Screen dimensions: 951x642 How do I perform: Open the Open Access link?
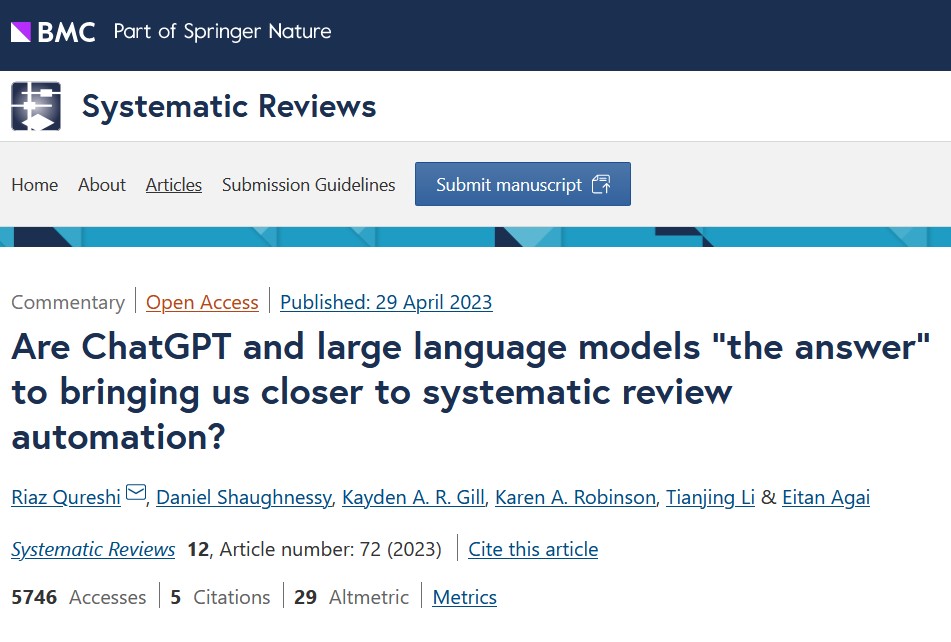click(x=202, y=302)
